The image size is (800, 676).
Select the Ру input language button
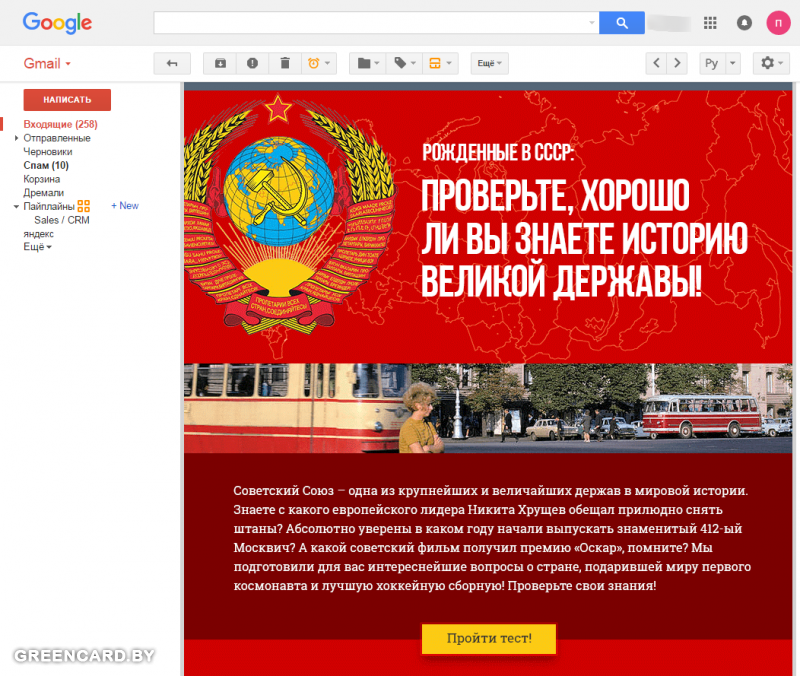tap(712, 63)
